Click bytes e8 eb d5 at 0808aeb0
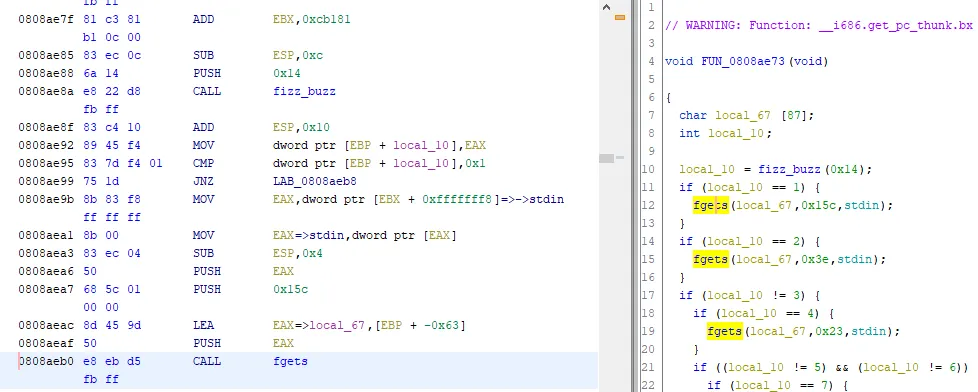 click(112, 361)
